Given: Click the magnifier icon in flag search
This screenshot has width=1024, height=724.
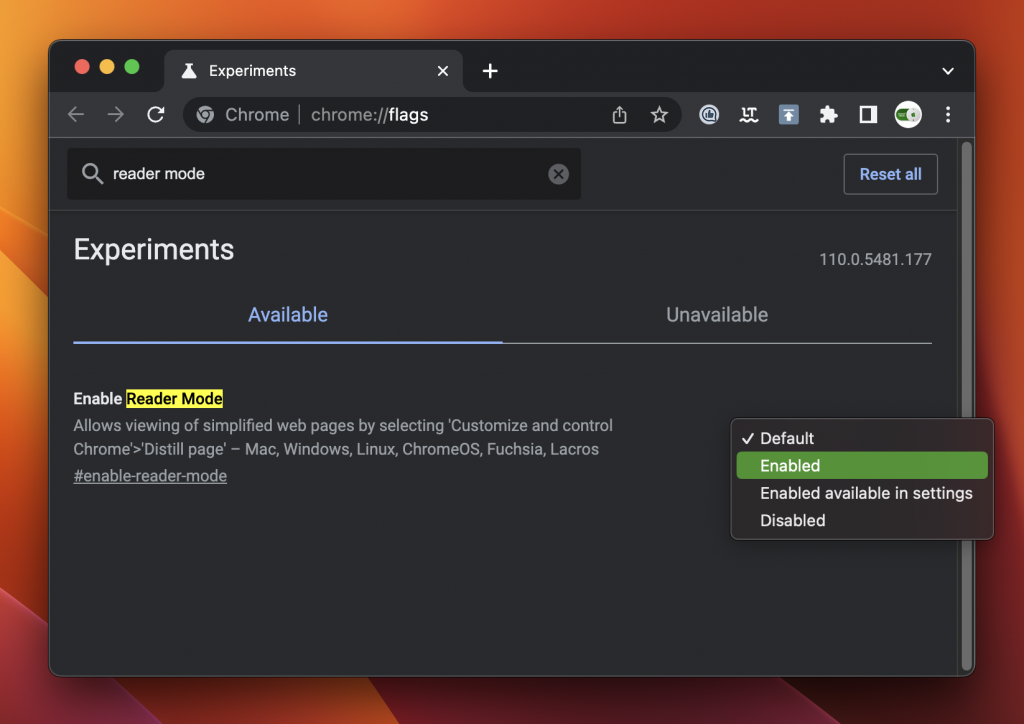Looking at the screenshot, I should [x=92, y=174].
